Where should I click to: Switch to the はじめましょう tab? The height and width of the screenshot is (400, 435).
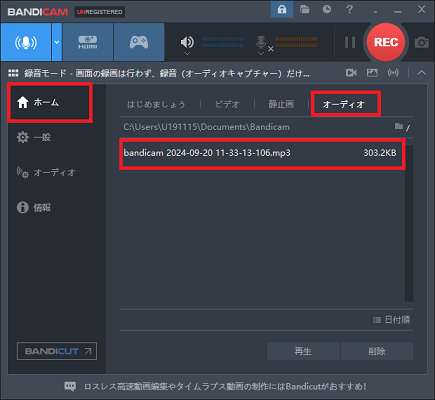(x=156, y=104)
